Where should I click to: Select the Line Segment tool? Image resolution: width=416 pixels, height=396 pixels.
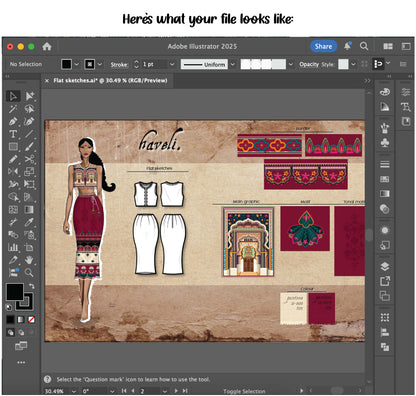pyautogui.click(x=30, y=134)
